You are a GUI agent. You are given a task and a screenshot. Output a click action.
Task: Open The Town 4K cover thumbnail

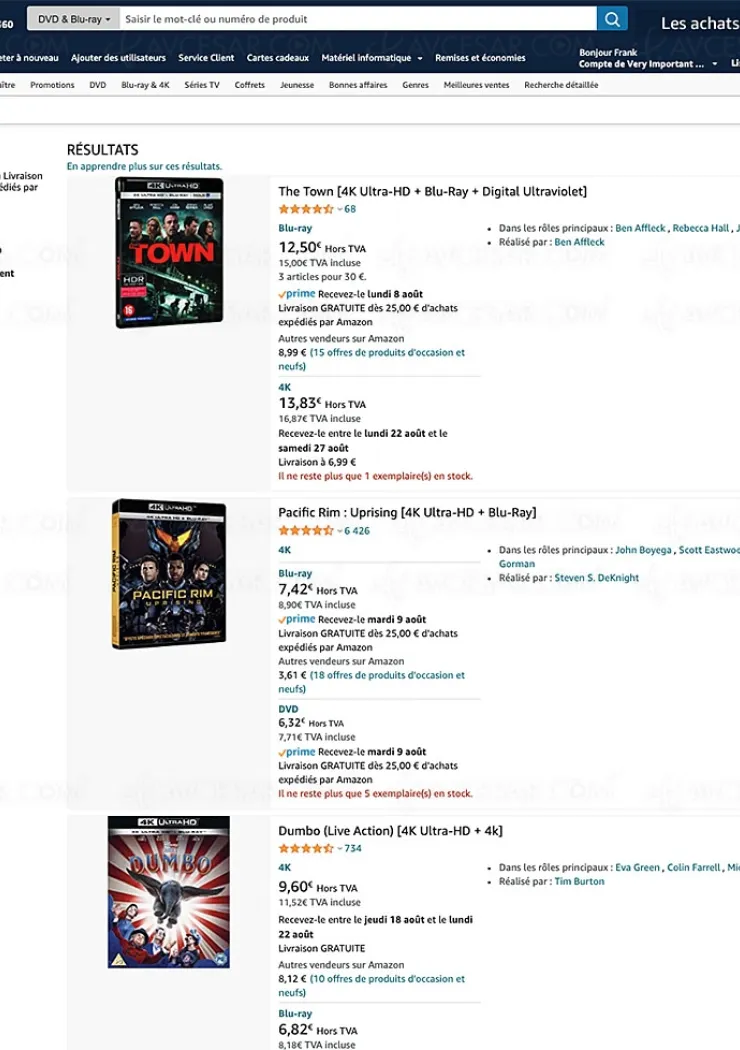point(169,252)
